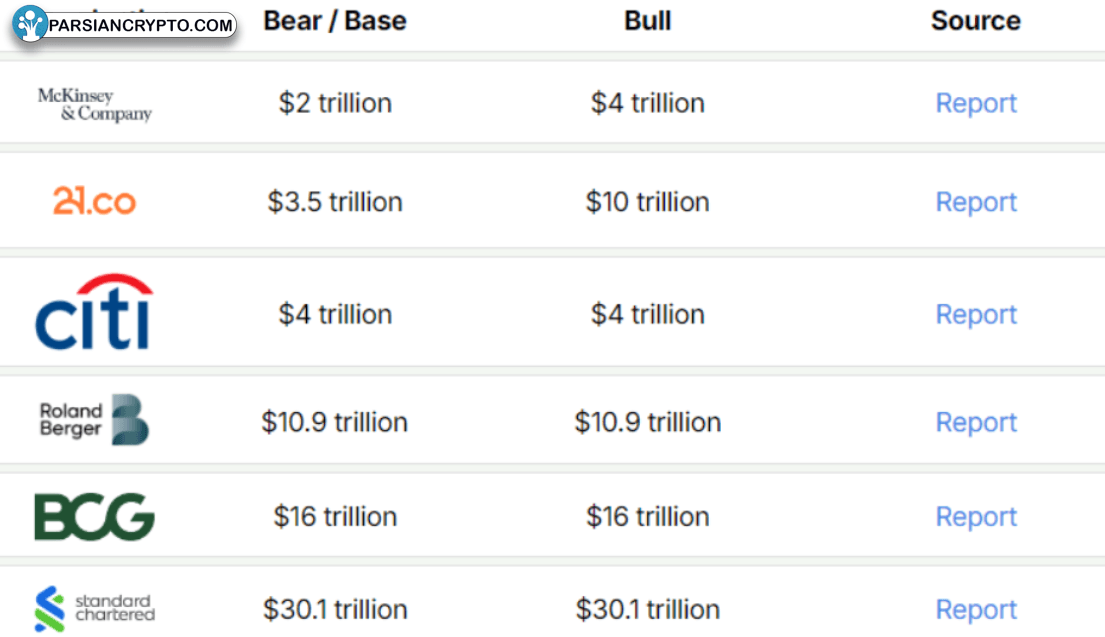Open the Roland Berger Report link

(x=976, y=422)
